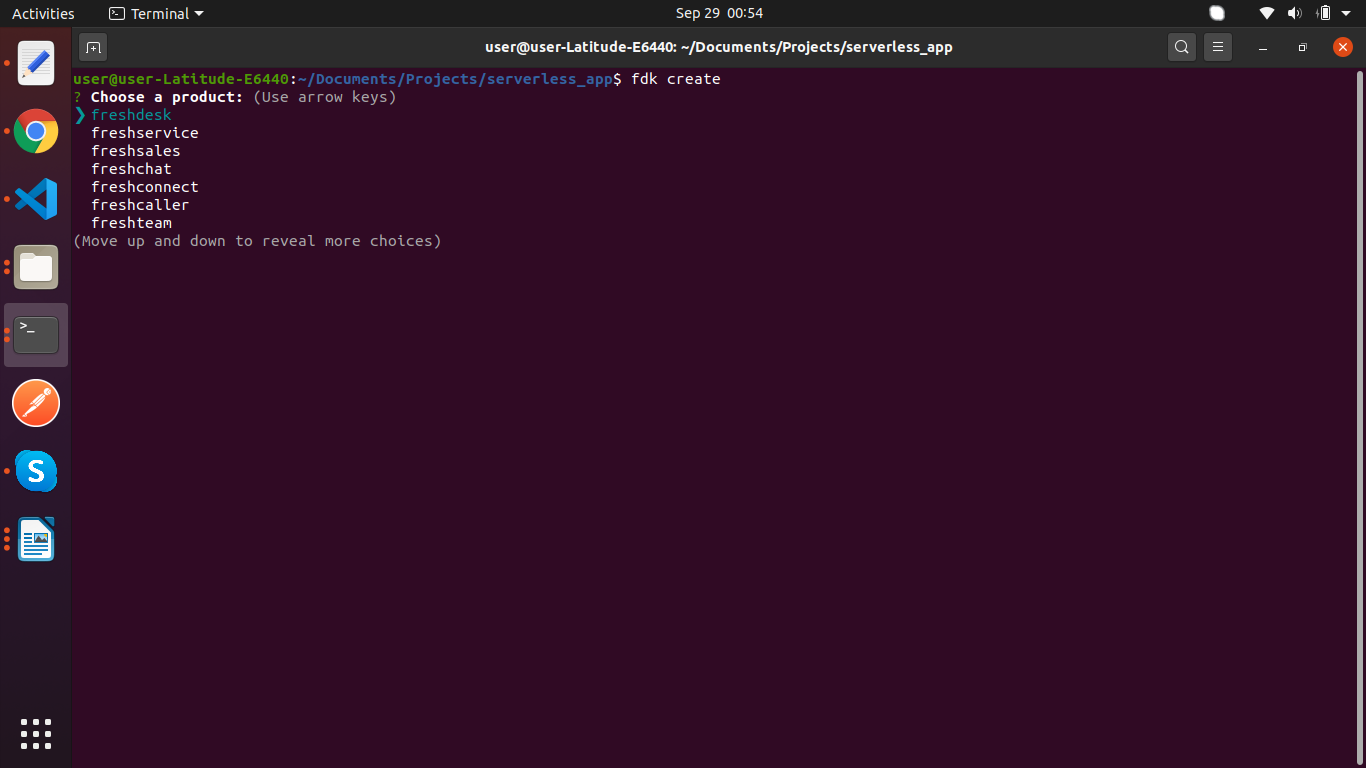The image size is (1366, 768).
Task: Open the Activities overview
Action: [x=43, y=13]
